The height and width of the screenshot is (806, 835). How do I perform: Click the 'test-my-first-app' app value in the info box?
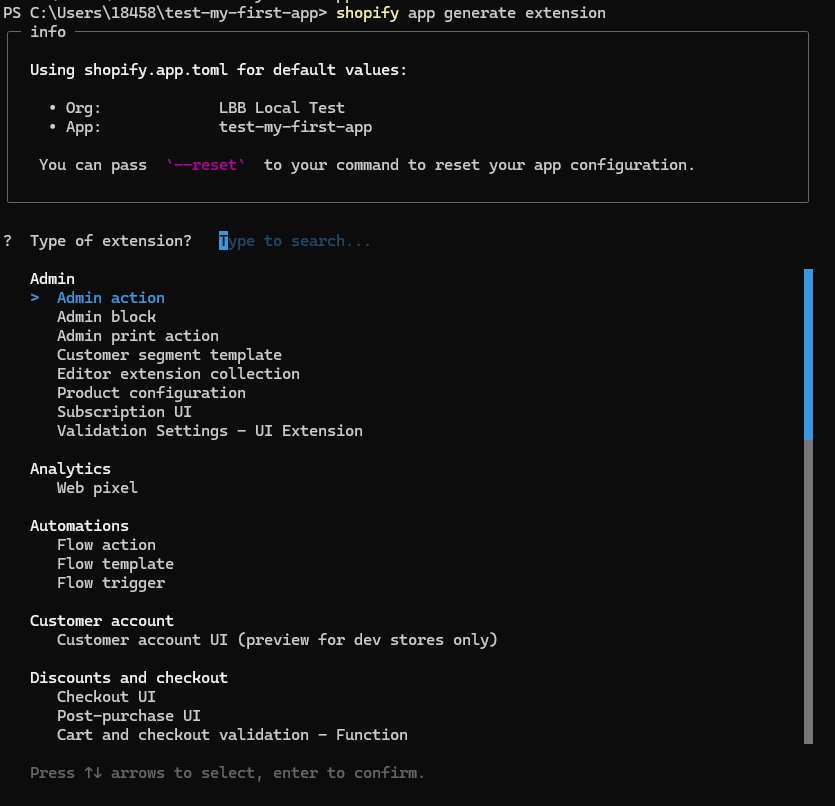(x=296, y=127)
